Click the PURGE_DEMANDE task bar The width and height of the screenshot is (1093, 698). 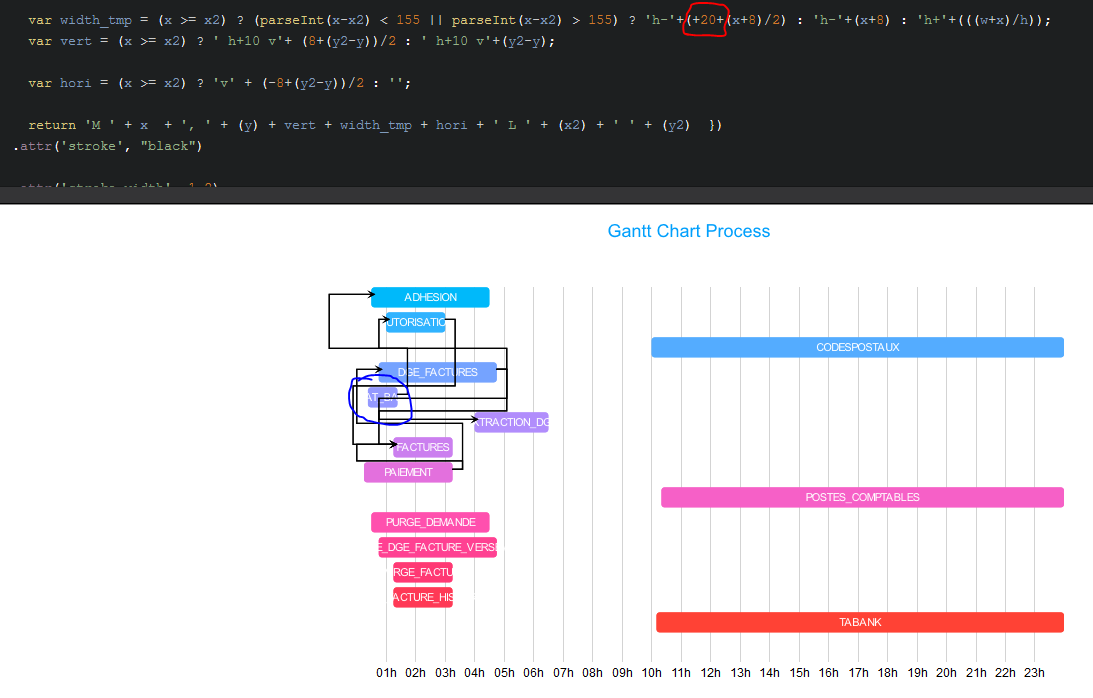tap(430, 522)
